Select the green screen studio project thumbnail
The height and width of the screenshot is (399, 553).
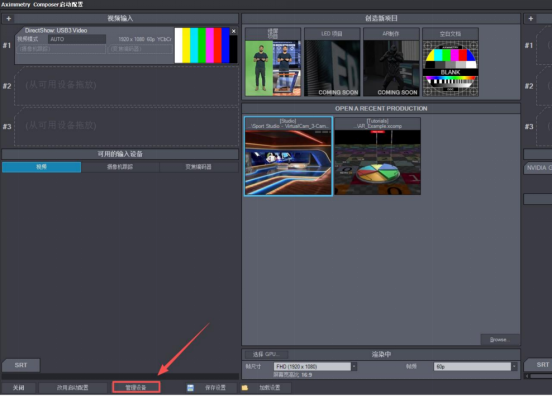(x=273, y=62)
